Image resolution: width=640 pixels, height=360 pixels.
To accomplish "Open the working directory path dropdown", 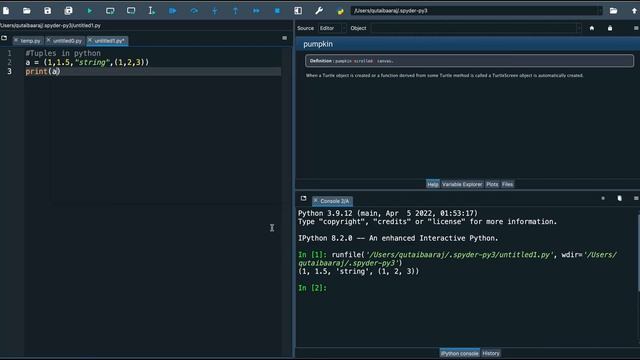I will pos(600,11).
